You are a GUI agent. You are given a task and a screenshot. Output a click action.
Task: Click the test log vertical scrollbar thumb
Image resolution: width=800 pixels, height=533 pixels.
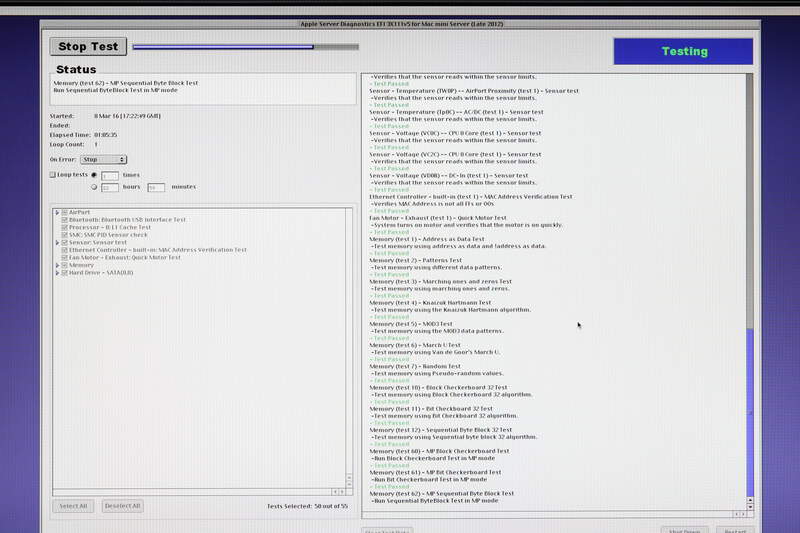point(751,370)
